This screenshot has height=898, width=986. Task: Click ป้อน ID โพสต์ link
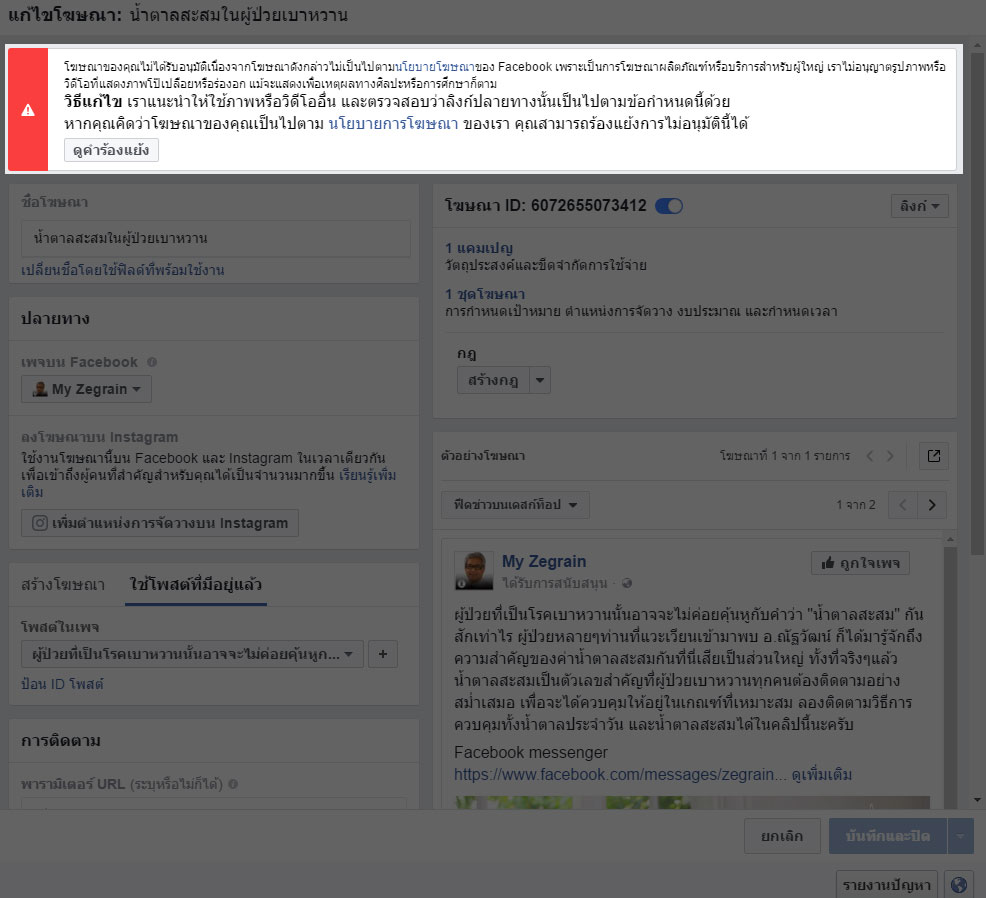(x=62, y=684)
